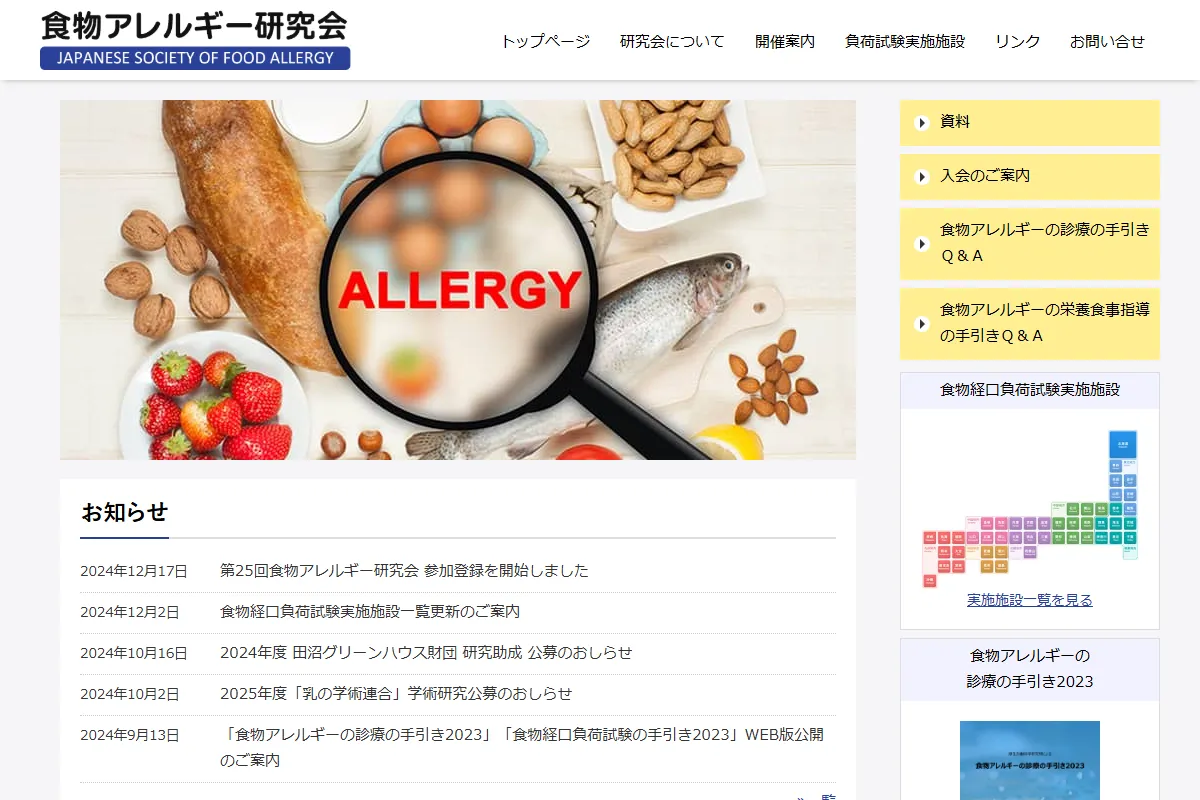Open 食物経口負荷試験実施施設一覧更新のご案内 news
Viewport: 1200px width, 800px height.
tap(370, 612)
